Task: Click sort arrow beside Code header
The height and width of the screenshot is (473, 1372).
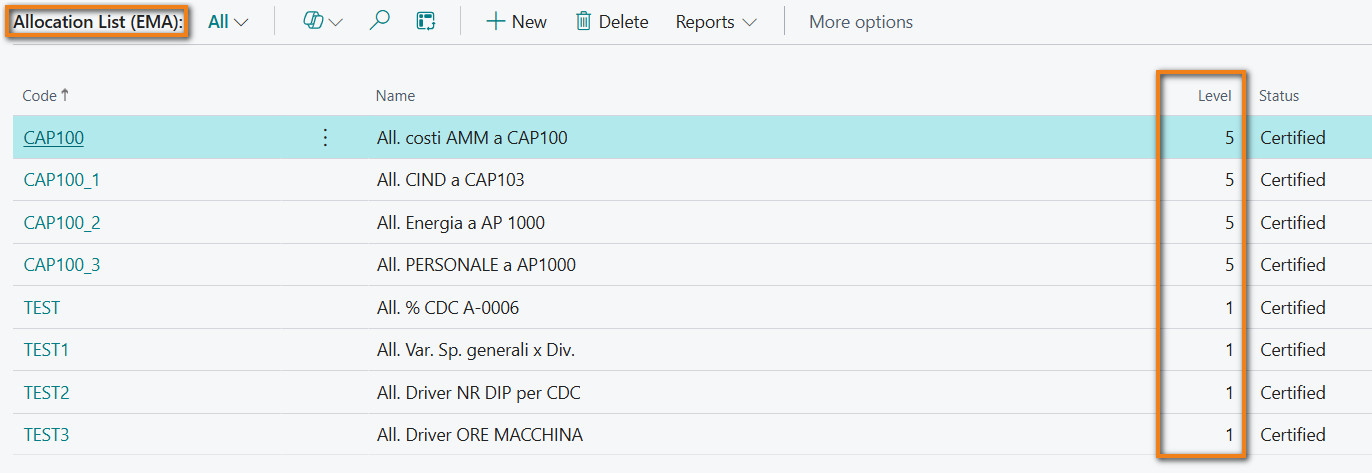Action: click(x=66, y=95)
